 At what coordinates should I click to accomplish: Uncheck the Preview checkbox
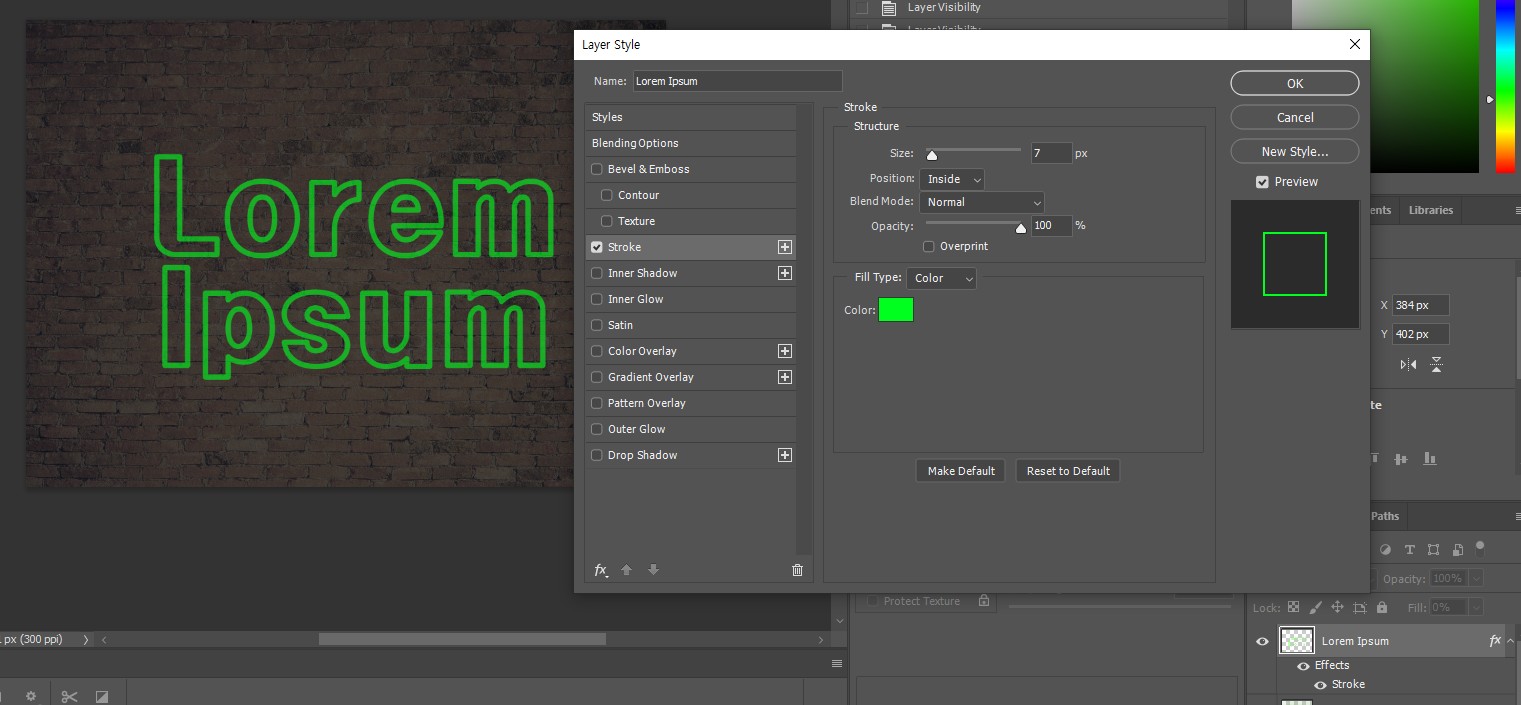tap(1262, 182)
